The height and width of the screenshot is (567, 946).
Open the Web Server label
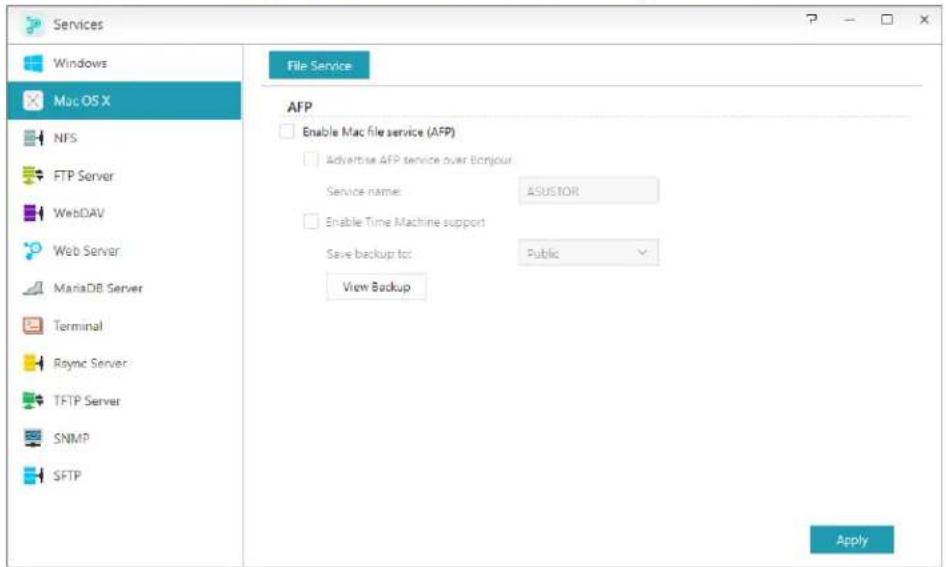tap(86, 251)
